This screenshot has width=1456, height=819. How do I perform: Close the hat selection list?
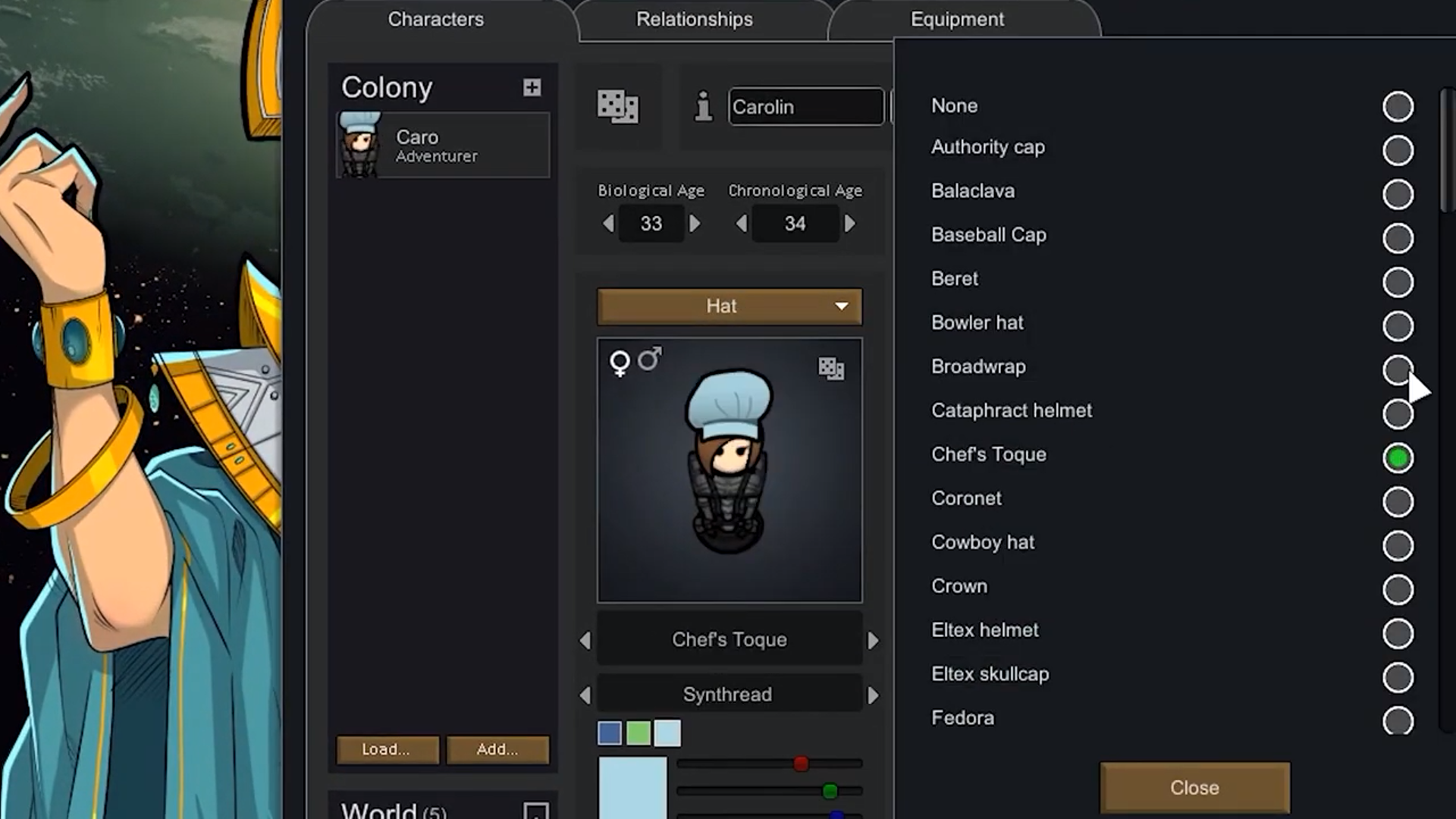tap(1194, 788)
